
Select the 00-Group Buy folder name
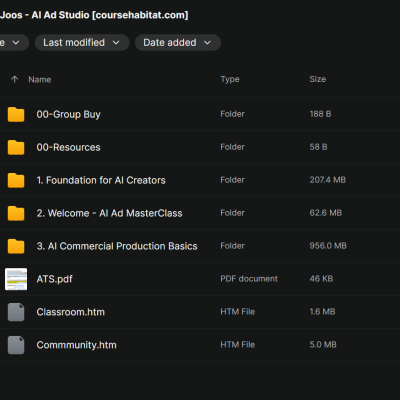[x=68, y=114]
